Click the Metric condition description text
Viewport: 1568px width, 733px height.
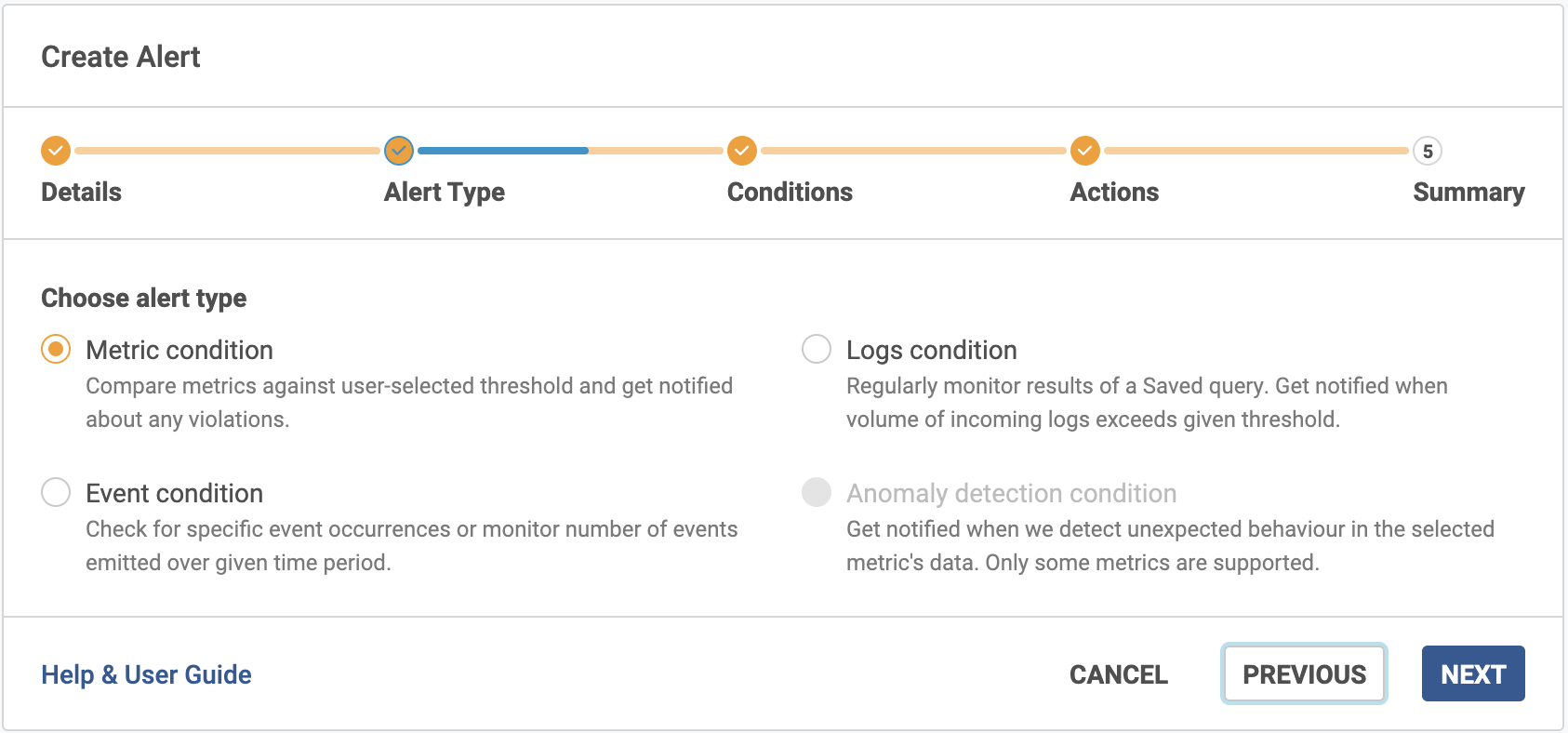tap(409, 402)
